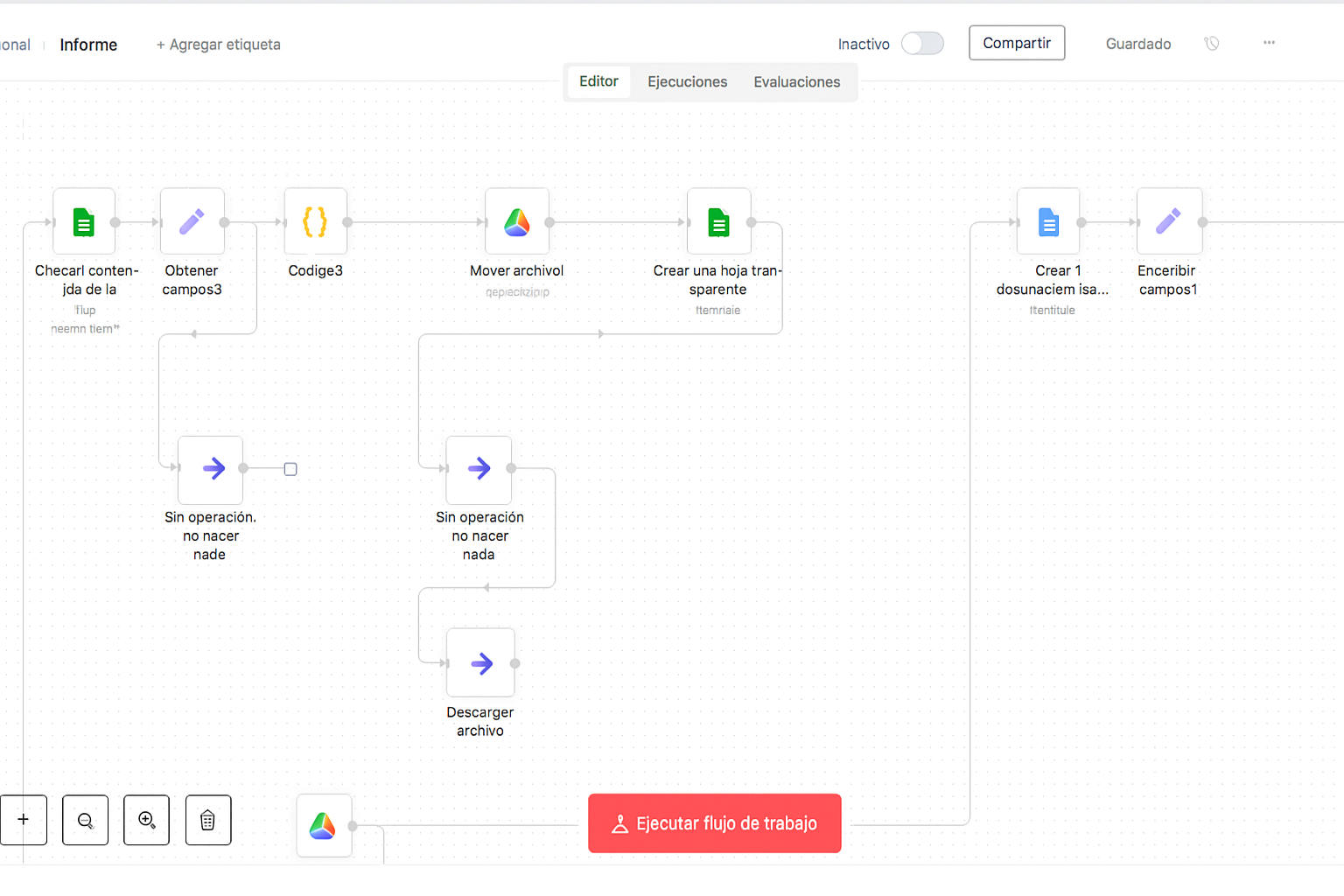1344x896 pixels.
Task: Select the Crear 1 dosunaciem Google Docs node
Action: point(1048,221)
